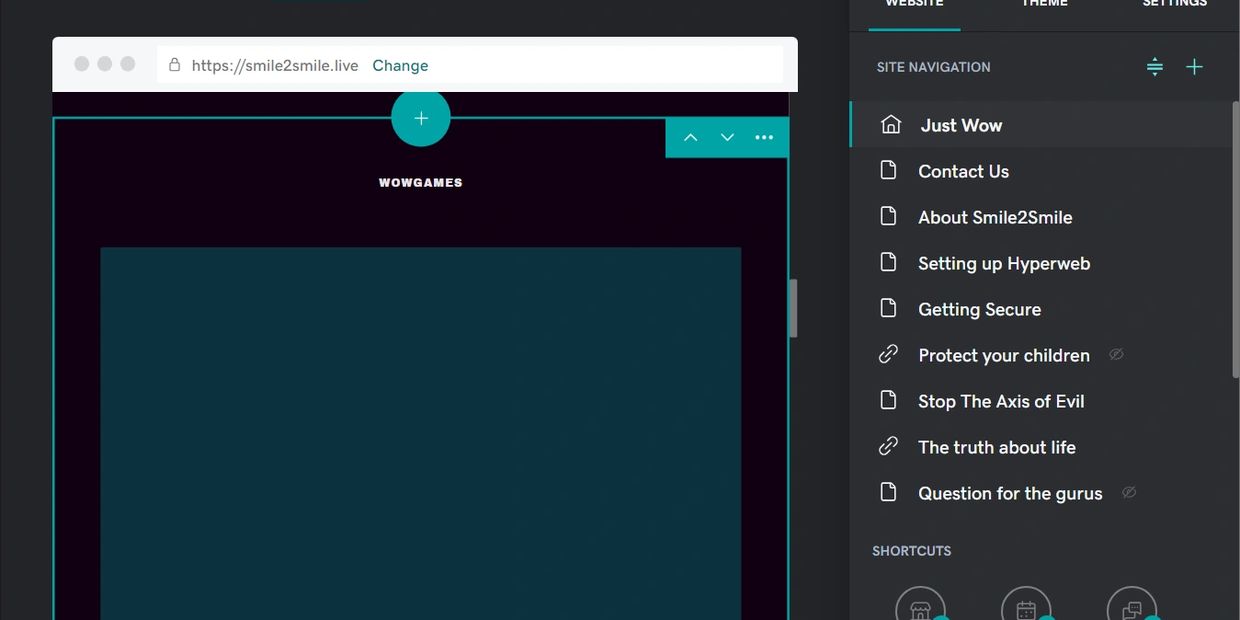This screenshot has height=620, width=1240.
Task: Open the chat messaging shortcut icon
Action: [1132, 606]
